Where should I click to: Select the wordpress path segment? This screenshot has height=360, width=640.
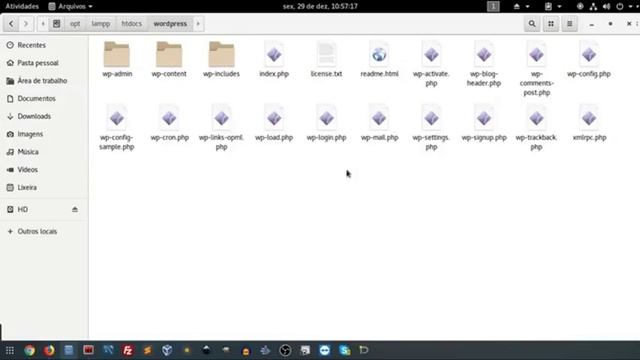[x=170, y=24]
